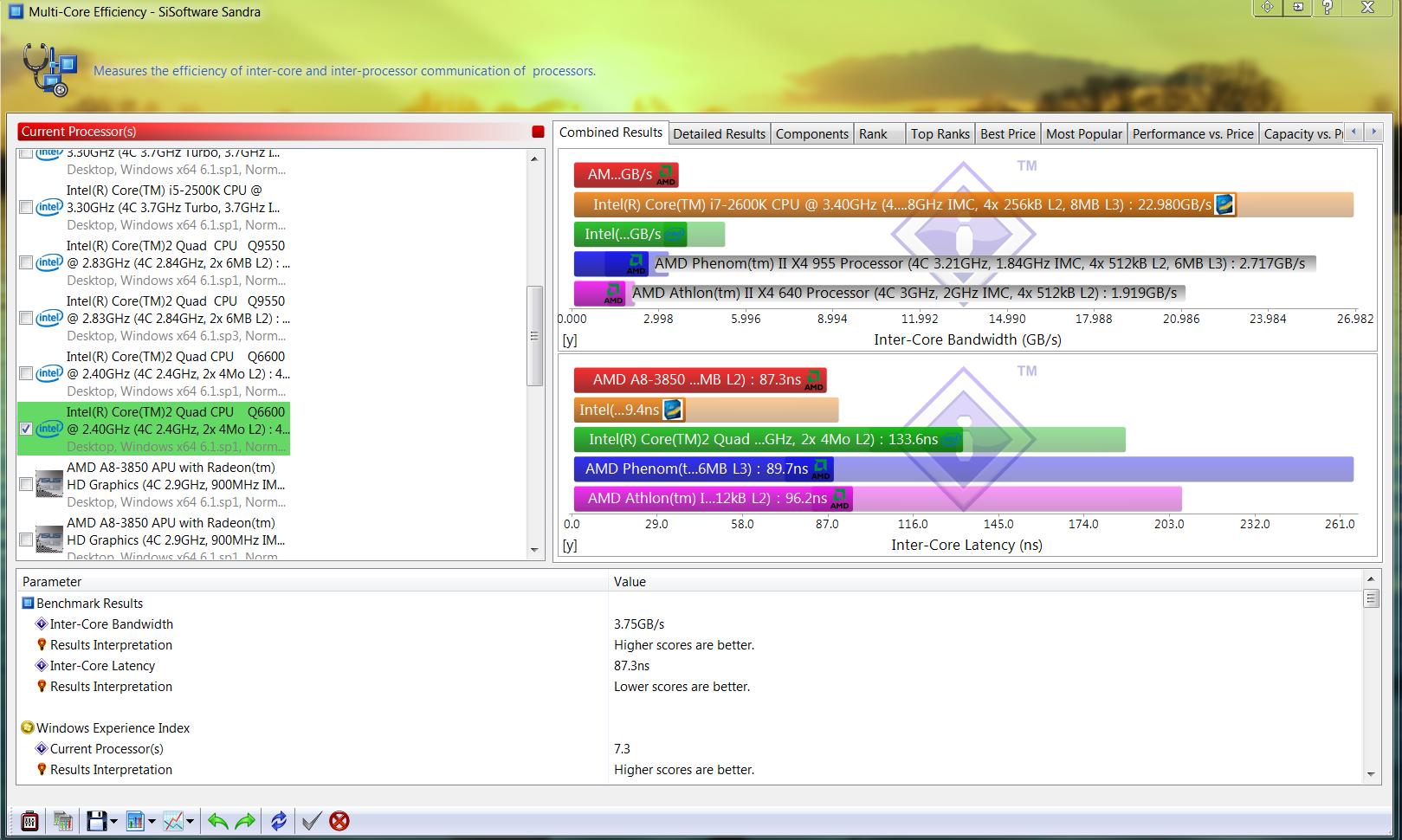Click the AMD badge on Athlon II X4 640 bandwidth bar
This screenshot has height=840, width=1402.
pos(614,293)
